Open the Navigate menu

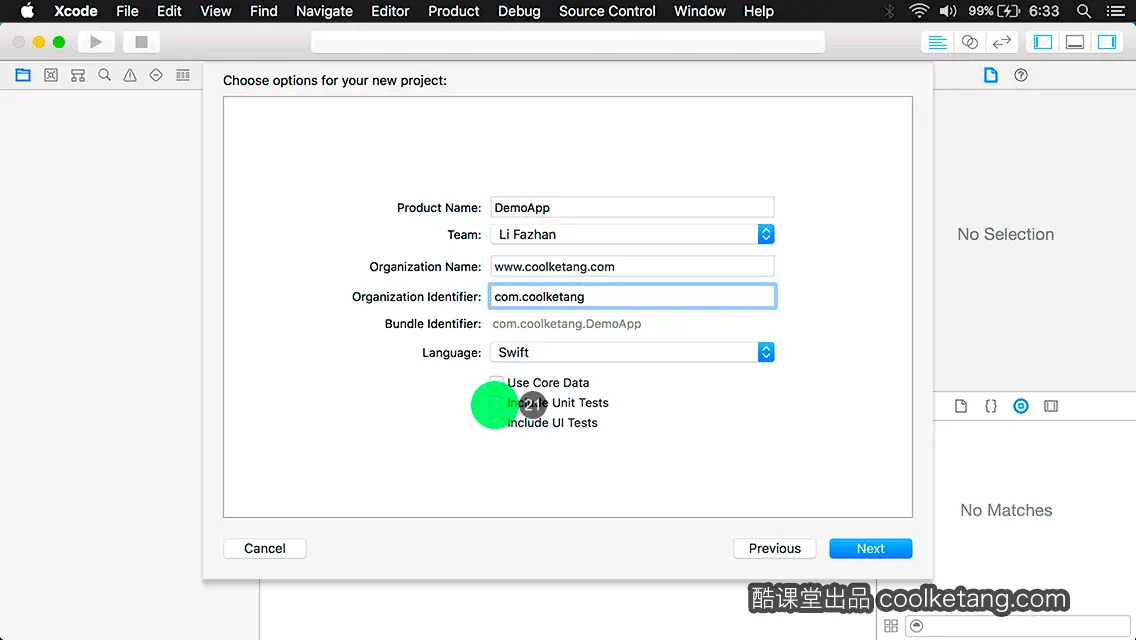point(324,11)
